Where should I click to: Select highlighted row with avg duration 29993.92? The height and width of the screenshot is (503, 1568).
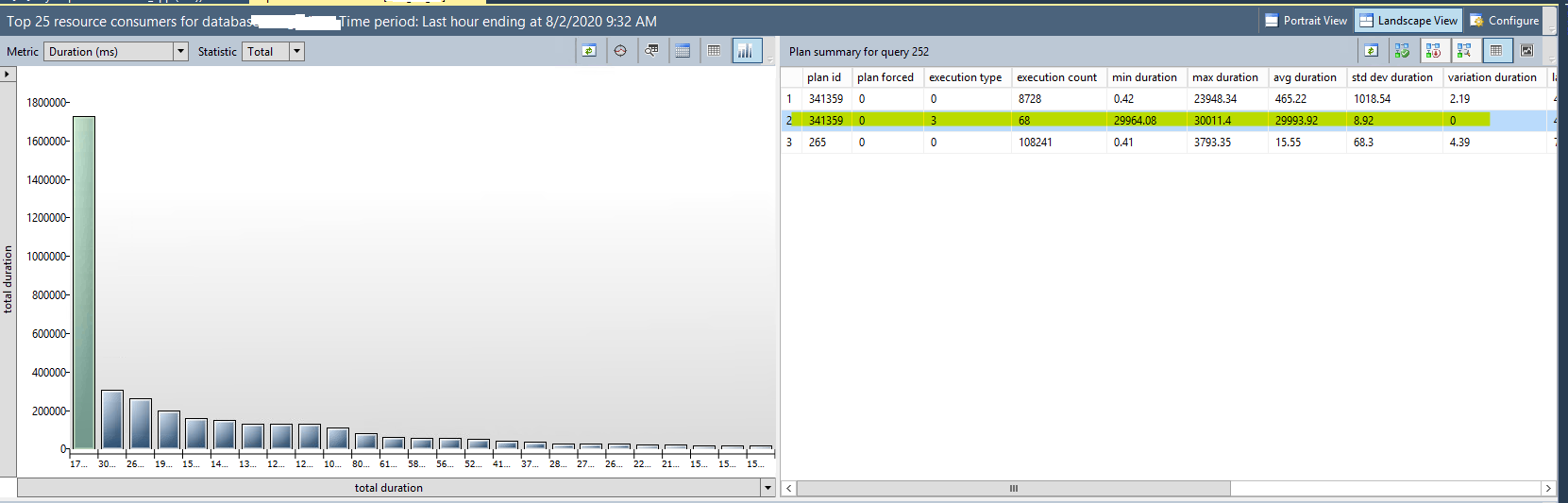(1168, 120)
